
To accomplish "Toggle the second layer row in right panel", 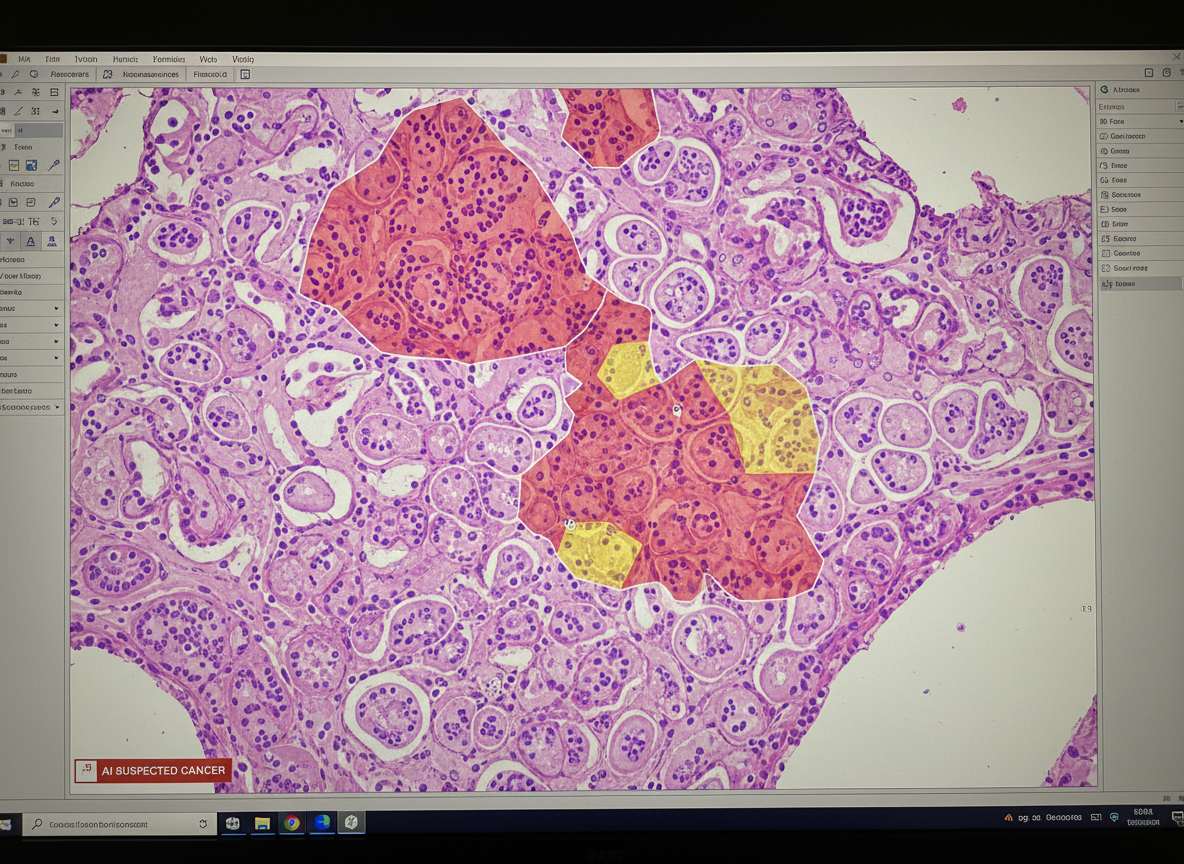I will [1140, 136].
